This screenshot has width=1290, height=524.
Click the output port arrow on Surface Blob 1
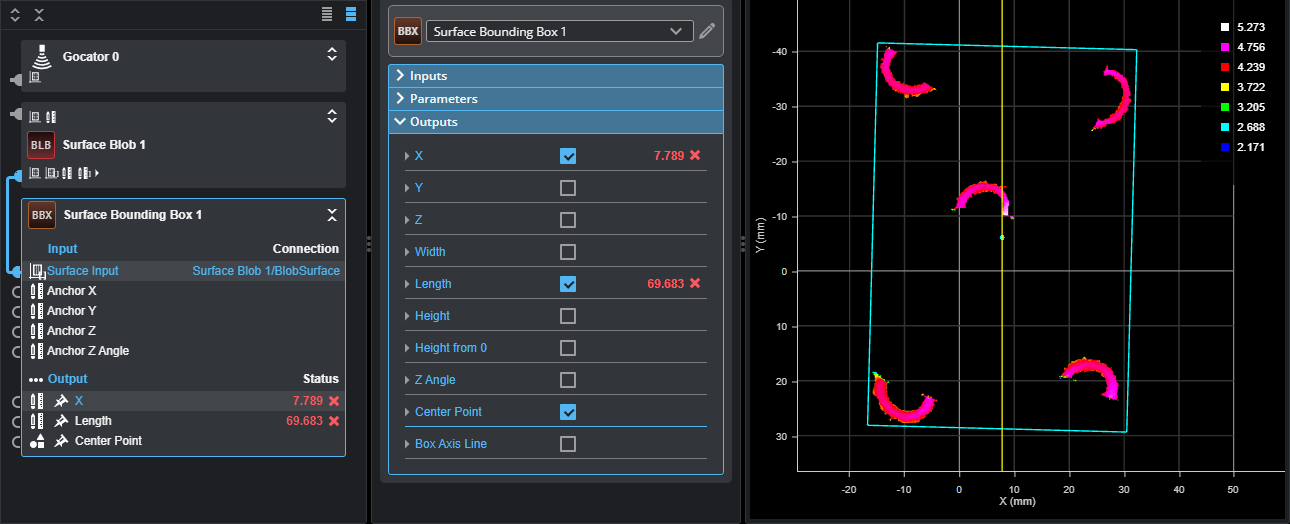tap(98, 173)
